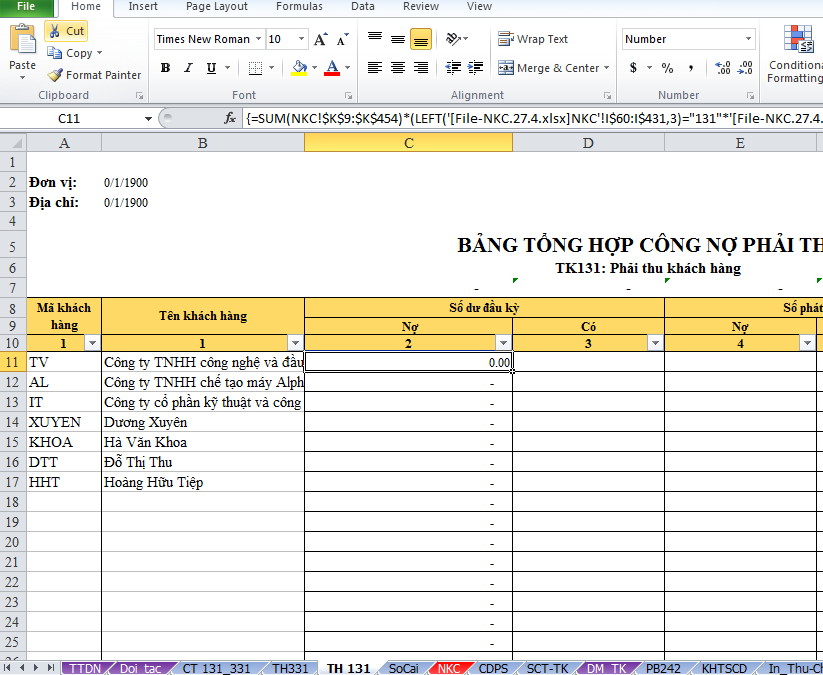Switch to Data tab

point(363,7)
